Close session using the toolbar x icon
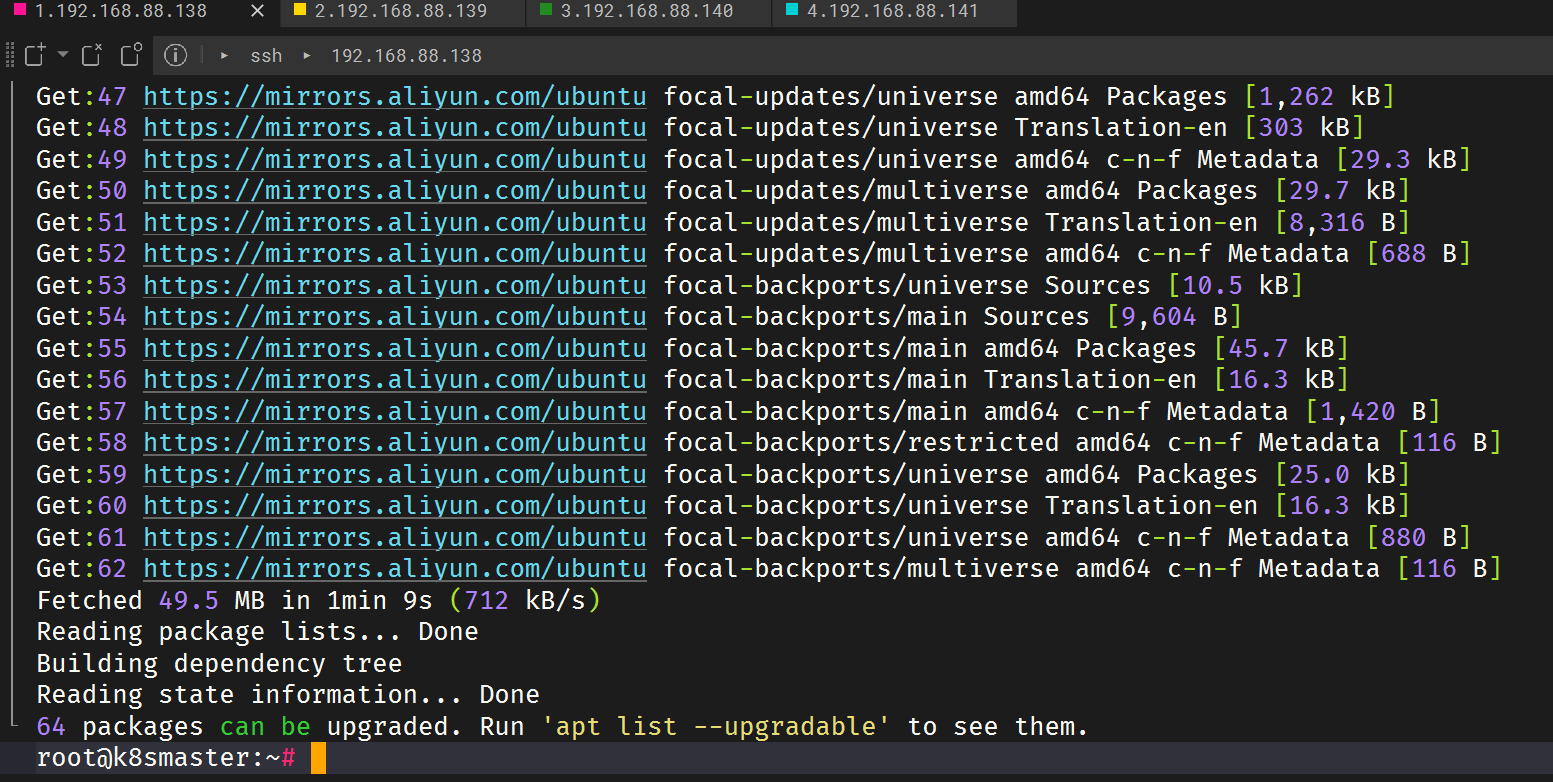Screen dimensions: 1553x782 [91, 55]
